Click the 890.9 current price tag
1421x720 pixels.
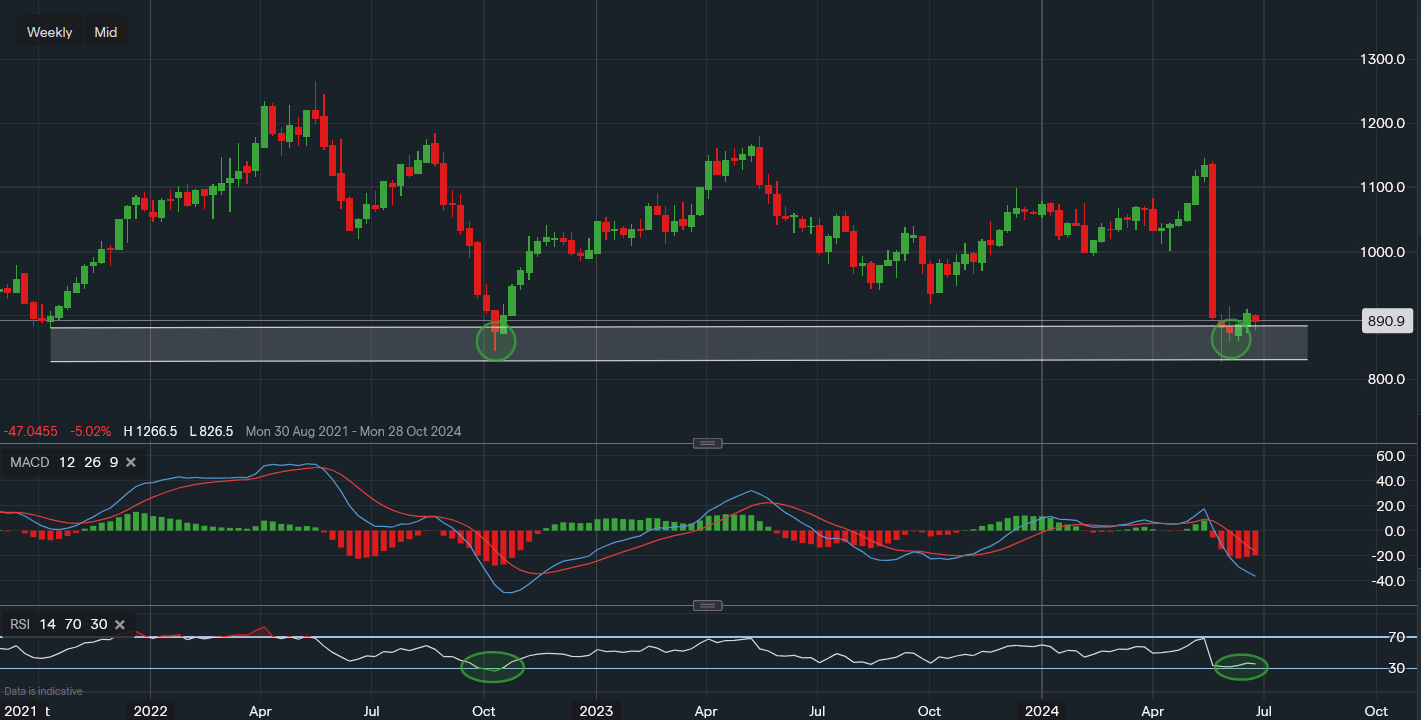pyautogui.click(x=1386, y=321)
